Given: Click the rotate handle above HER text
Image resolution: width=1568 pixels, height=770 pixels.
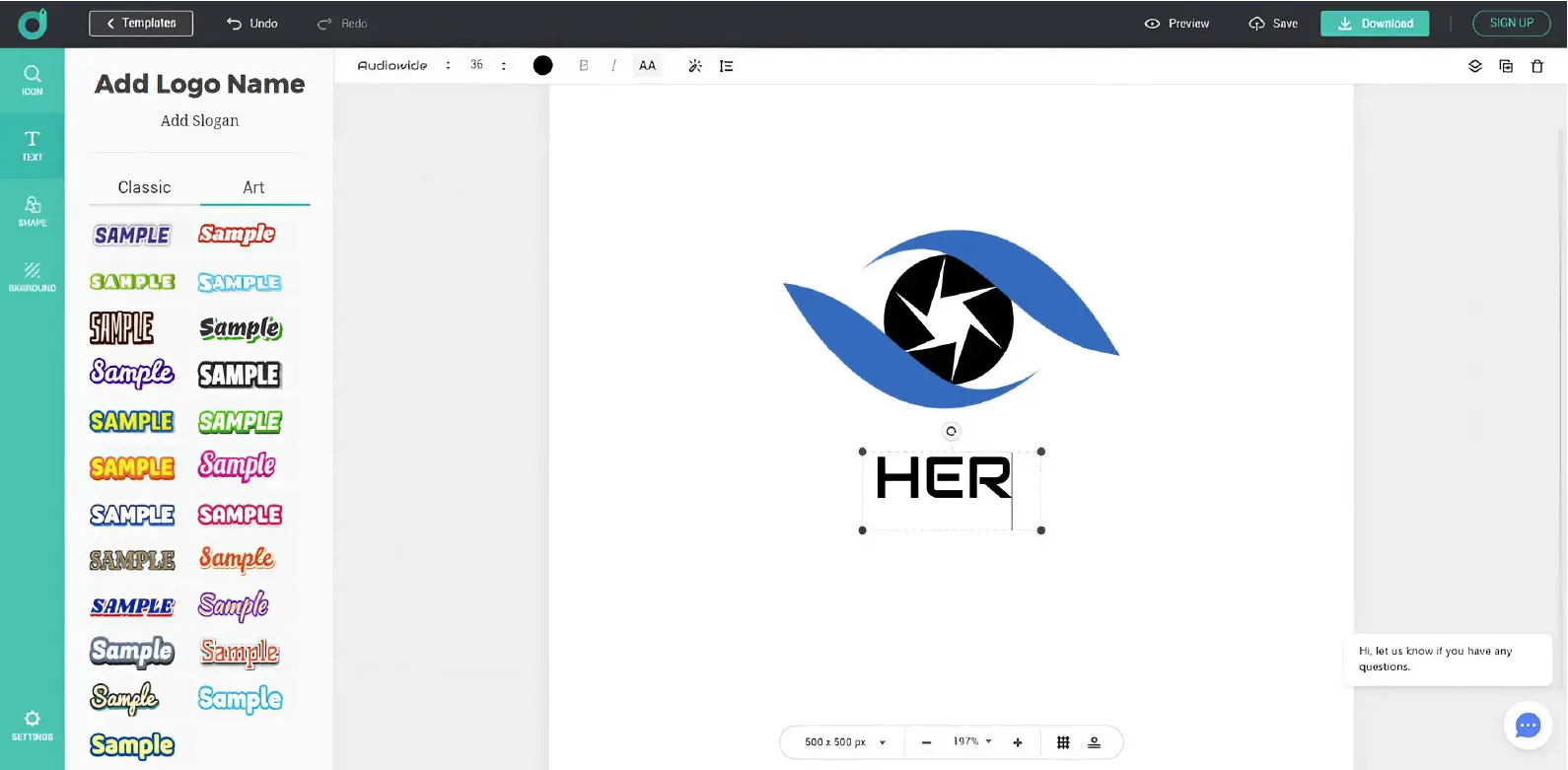Looking at the screenshot, I should [x=951, y=431].
